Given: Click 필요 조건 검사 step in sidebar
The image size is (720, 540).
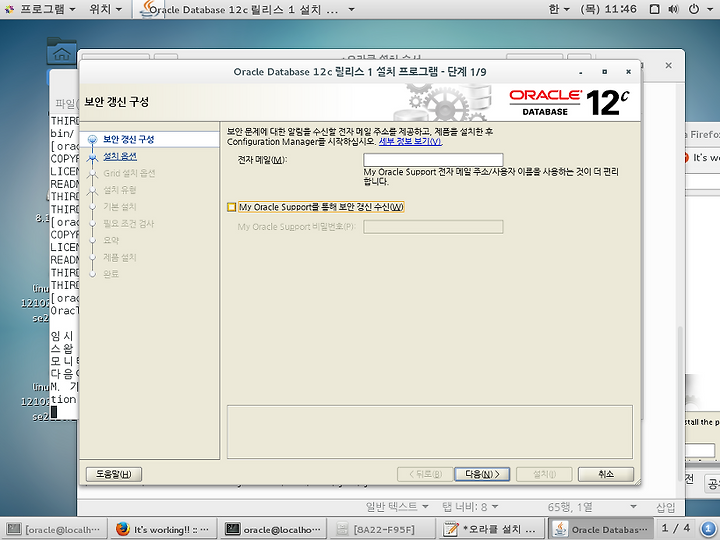Looking at the screenshot, I should 129,224.
